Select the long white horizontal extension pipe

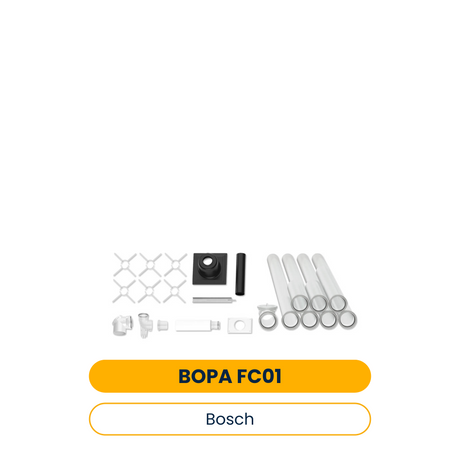point(198,326)
